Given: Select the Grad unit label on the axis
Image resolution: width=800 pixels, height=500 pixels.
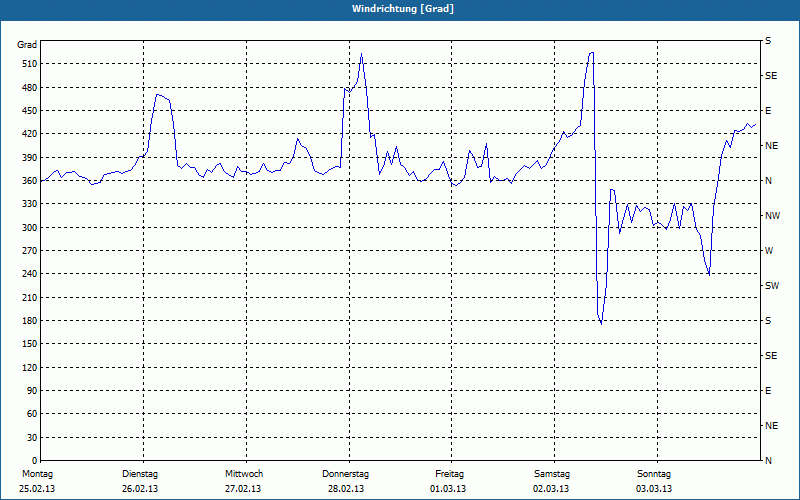Looking at the screenshot, I should pos(27,45).
